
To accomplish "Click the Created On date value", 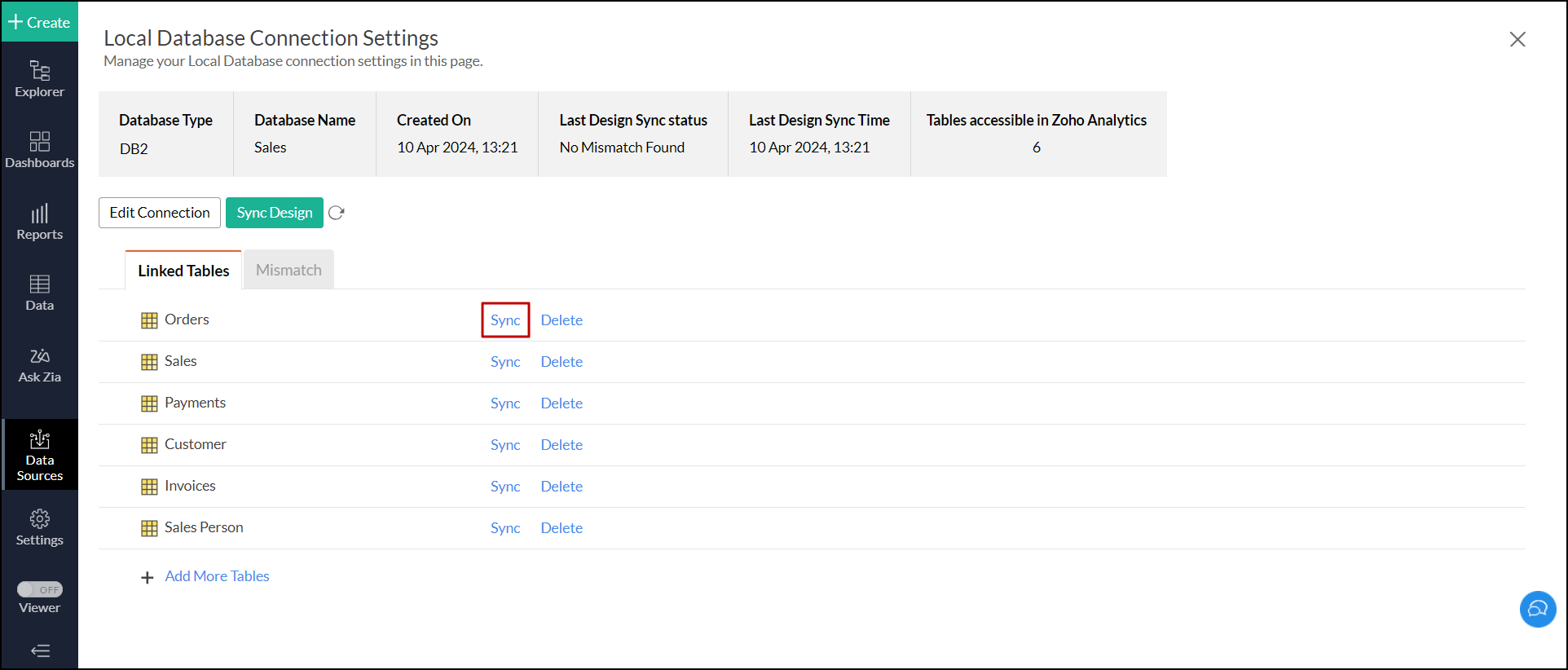I will pos(457,148).
